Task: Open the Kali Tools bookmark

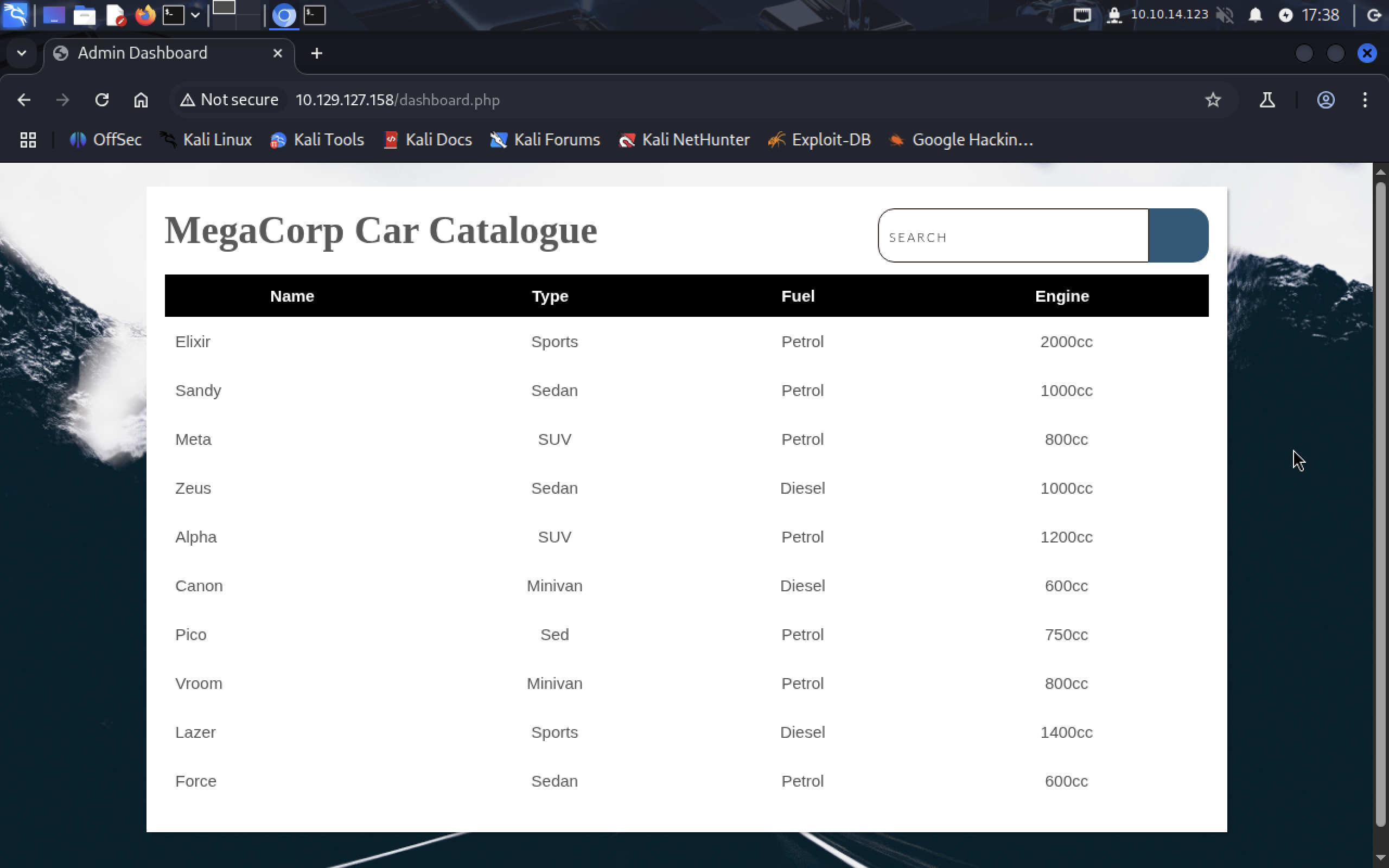Action: [317, 139]
